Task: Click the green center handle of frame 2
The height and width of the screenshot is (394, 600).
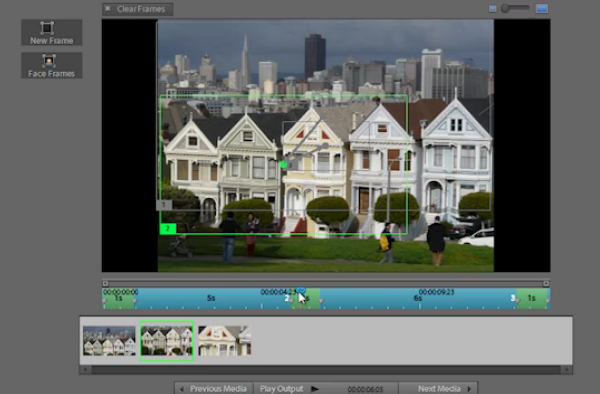Action: click(x=284, y=164)
